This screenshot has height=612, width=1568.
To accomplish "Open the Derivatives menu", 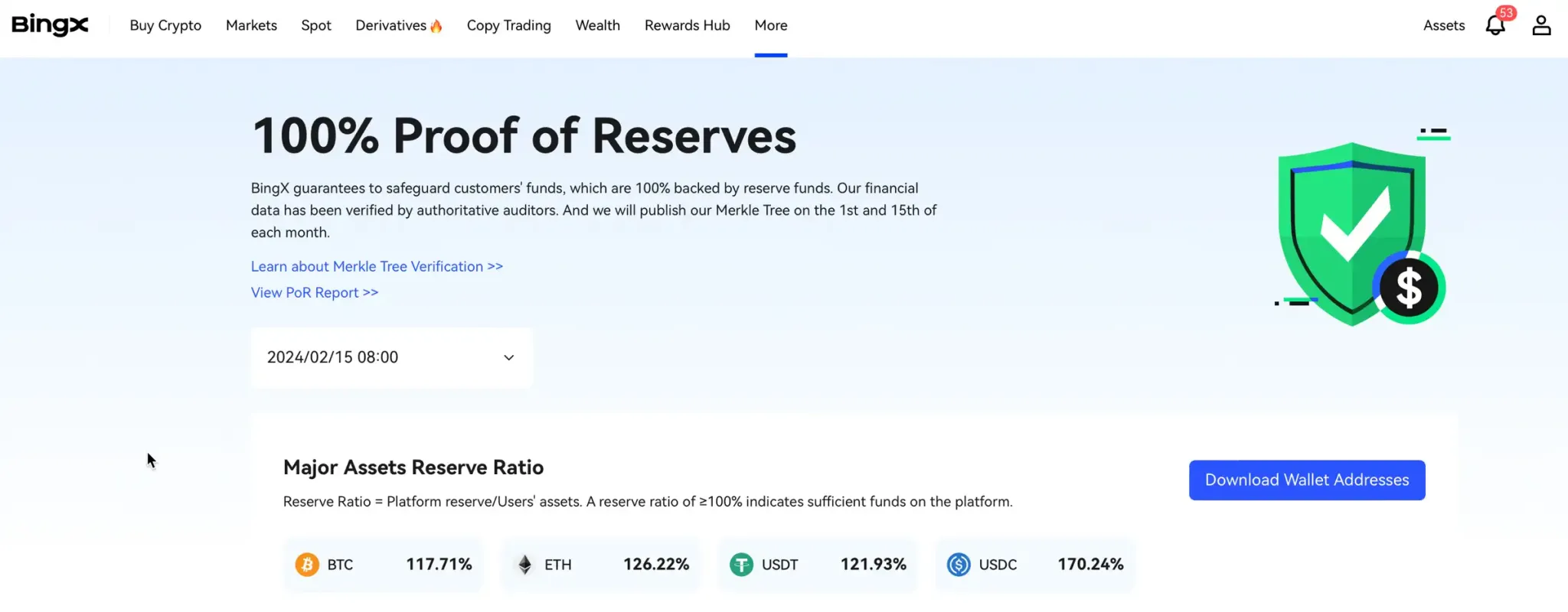I will [x=390, y=25].
